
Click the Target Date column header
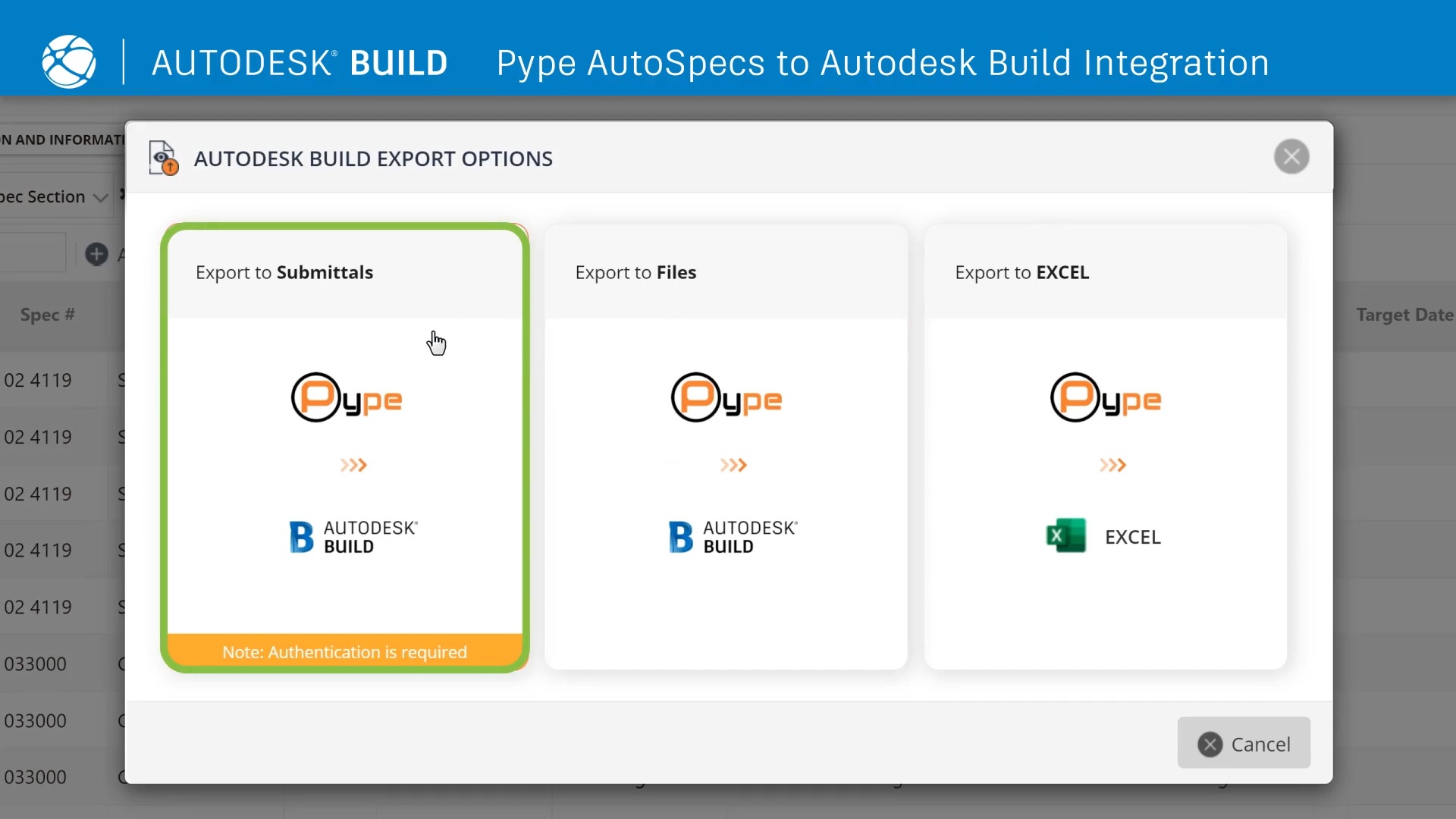(x=1404, y=315)
